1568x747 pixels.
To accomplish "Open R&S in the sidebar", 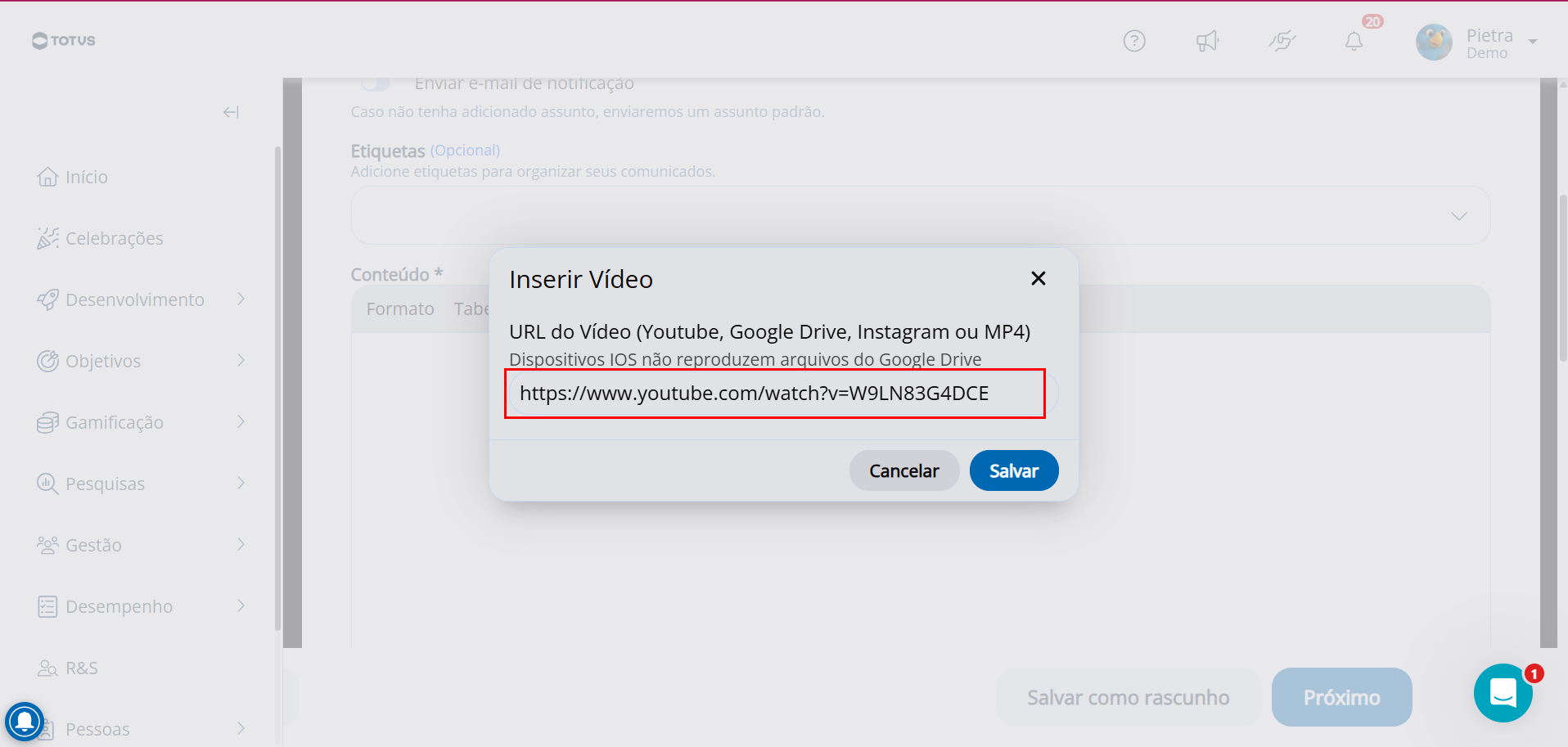I will pos(82,668).
